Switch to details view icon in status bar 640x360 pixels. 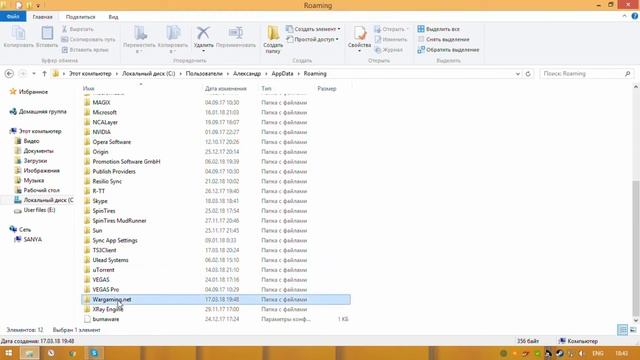[622, 330]
